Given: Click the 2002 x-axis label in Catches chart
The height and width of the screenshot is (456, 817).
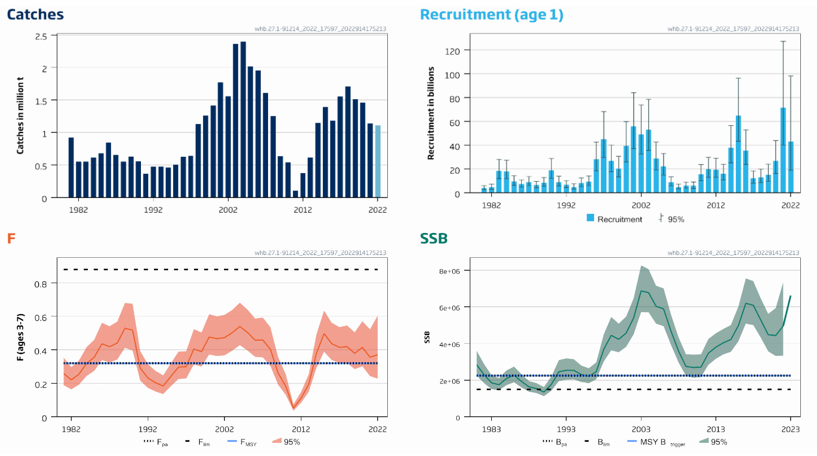Looking at the screenshot, I should pyautogui.click(x=227, y=209).
